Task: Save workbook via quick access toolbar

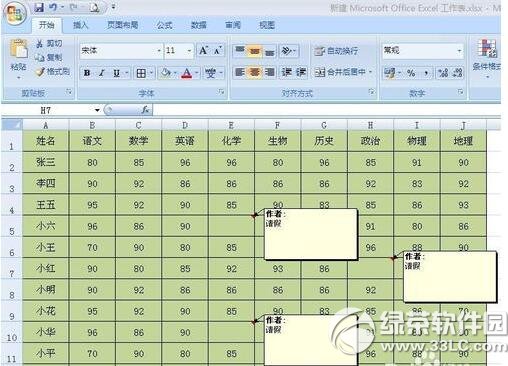Action: tap(39, 7)
